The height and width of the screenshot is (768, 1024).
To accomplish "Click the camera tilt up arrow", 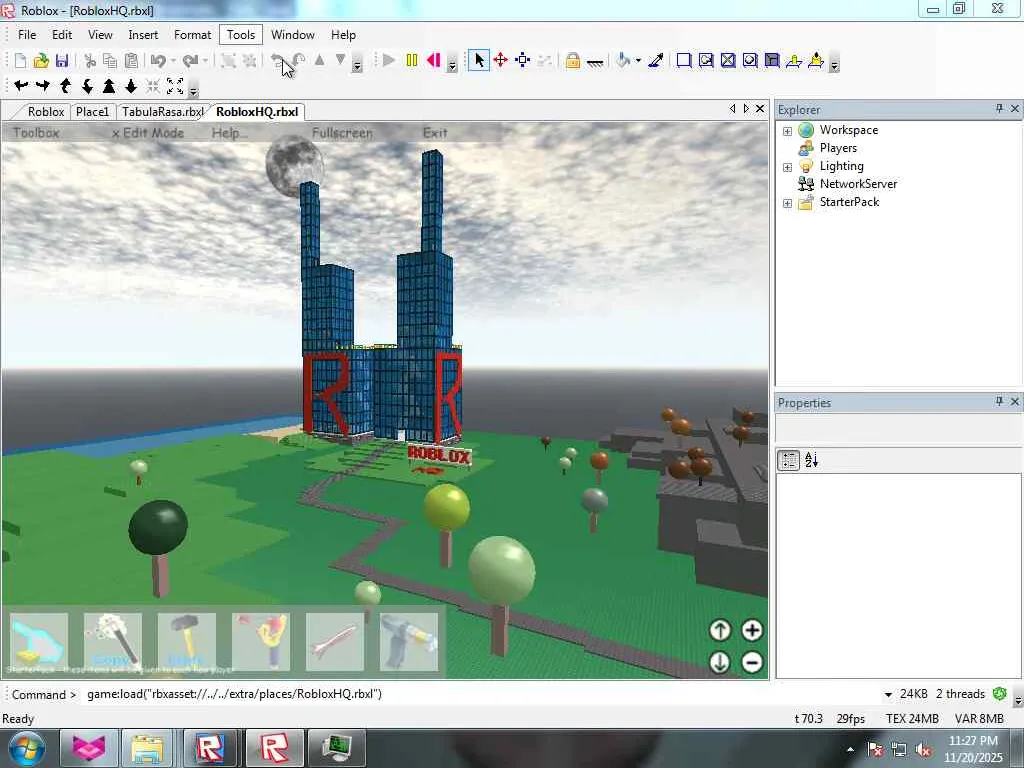I will click(65, 86).
